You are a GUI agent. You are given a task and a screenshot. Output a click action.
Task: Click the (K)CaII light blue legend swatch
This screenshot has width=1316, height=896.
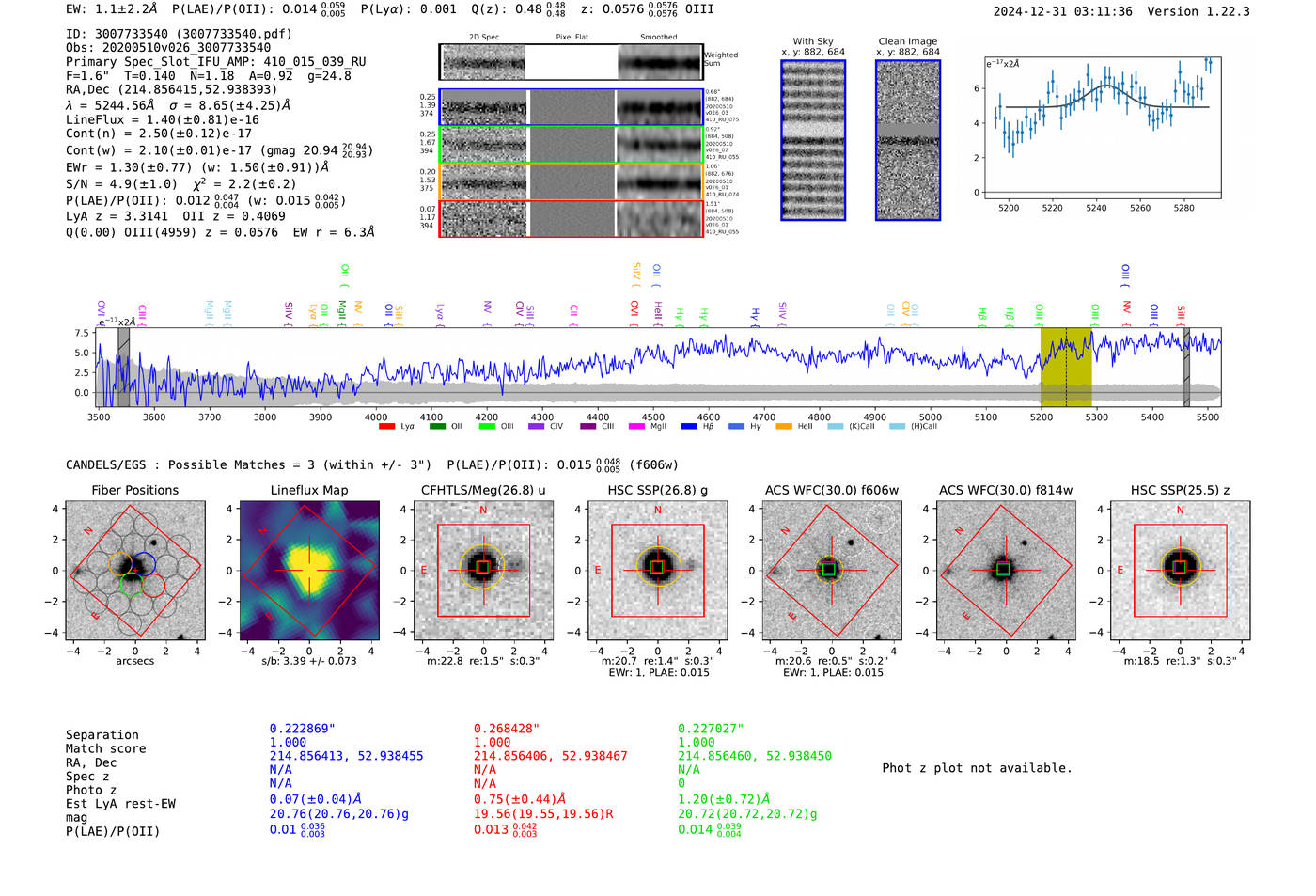[x=835, y=427]
